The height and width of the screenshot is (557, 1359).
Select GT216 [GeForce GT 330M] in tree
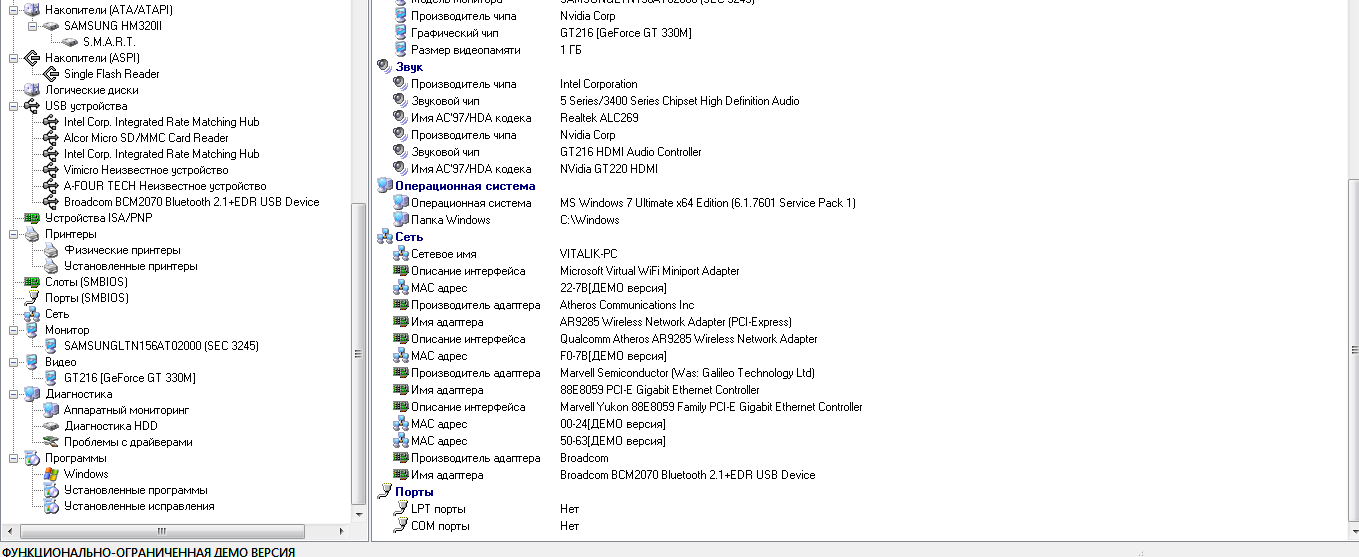click(x=130, y=378)
